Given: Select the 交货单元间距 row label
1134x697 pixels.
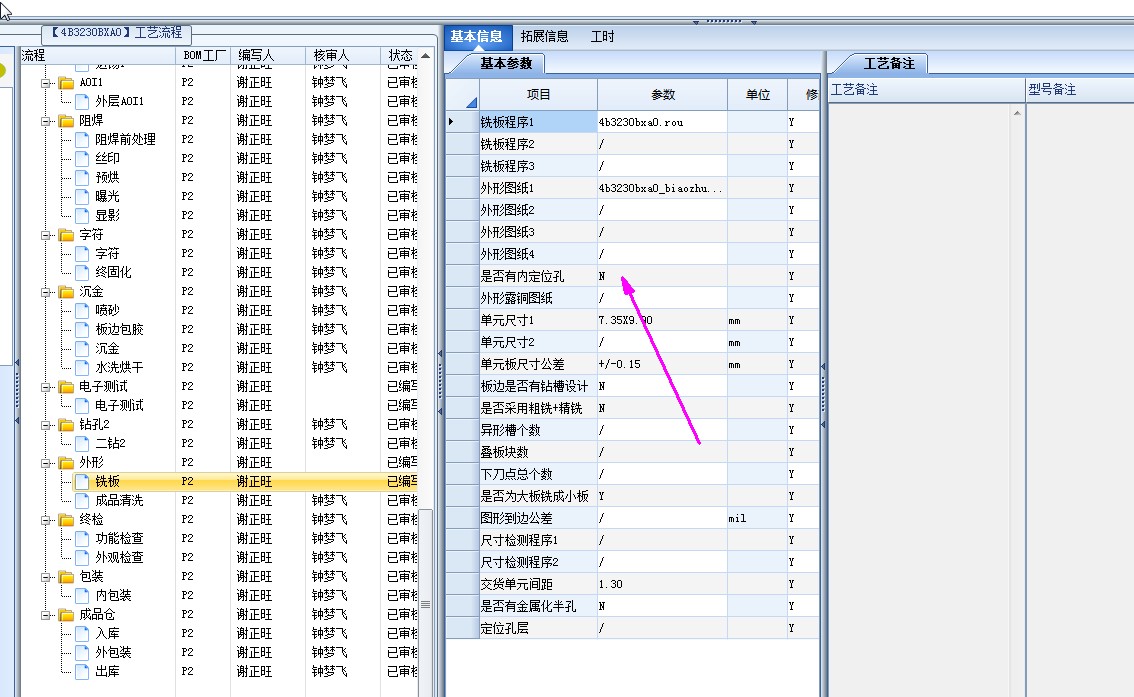Looking at the screenshot, I should 538,584.
